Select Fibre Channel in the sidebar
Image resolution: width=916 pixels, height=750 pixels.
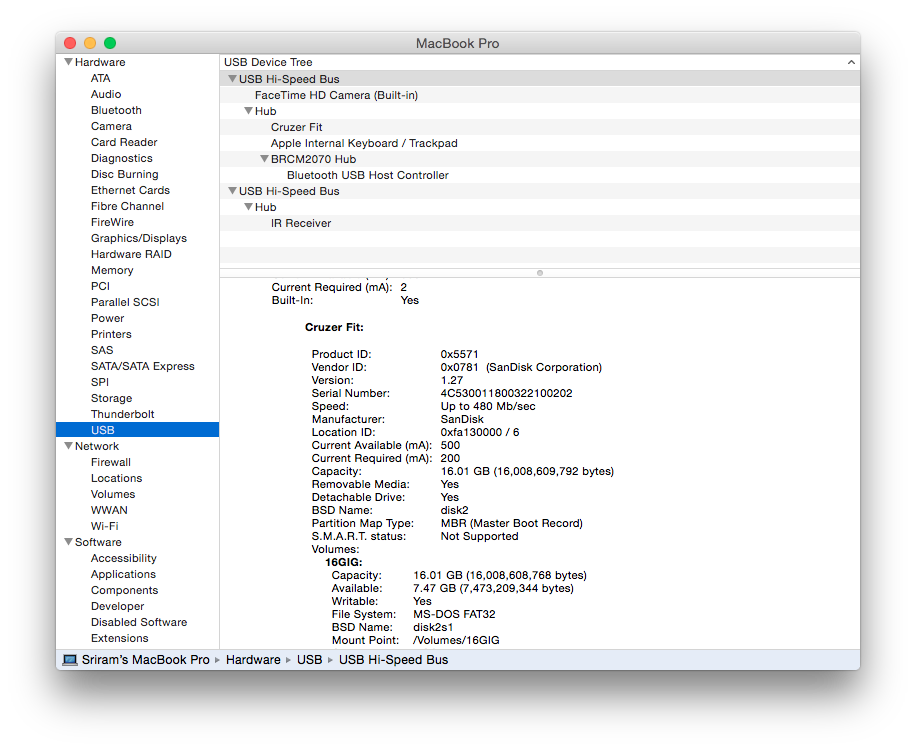point(127,206)
